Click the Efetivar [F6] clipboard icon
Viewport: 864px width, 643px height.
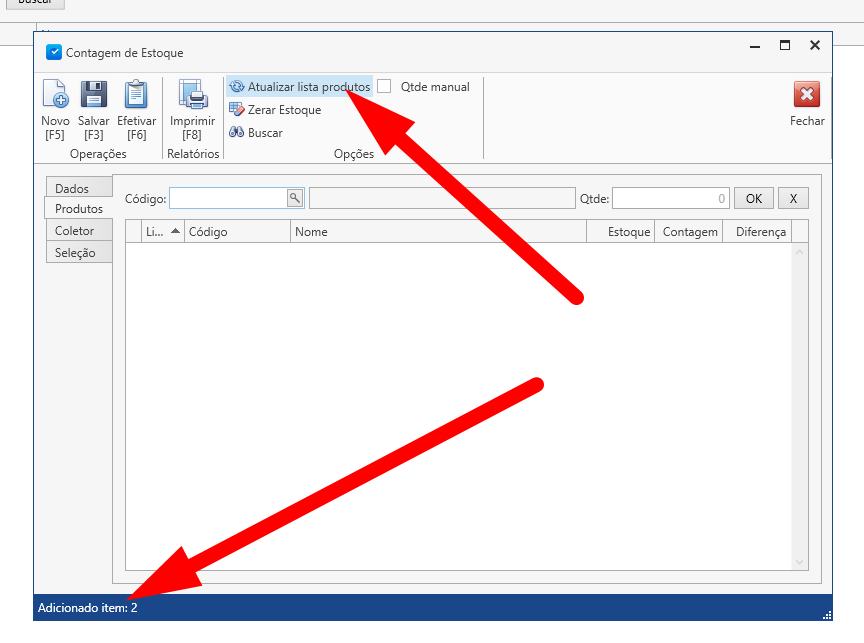136,96
